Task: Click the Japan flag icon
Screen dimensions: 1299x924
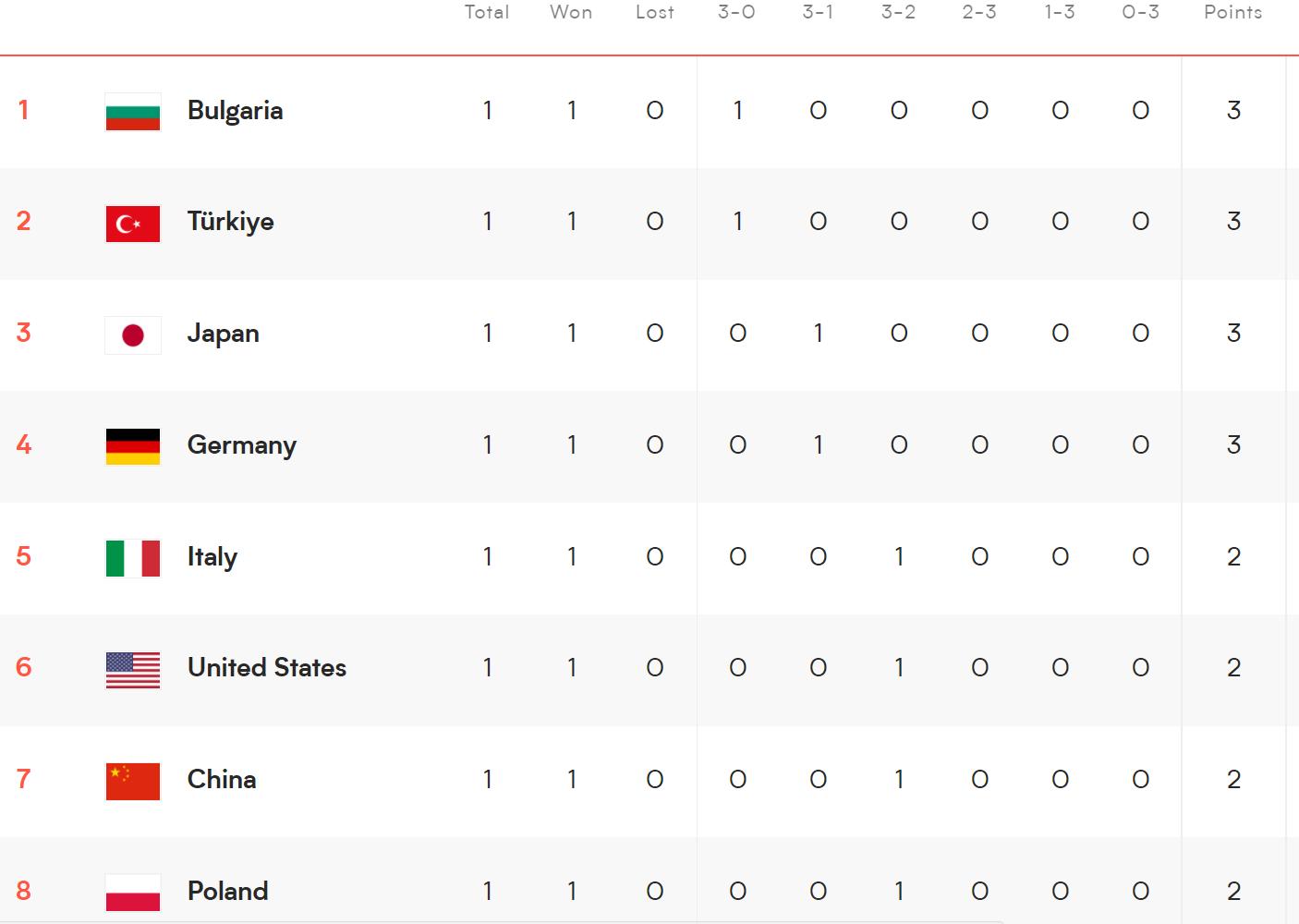Action: point(133,334)
